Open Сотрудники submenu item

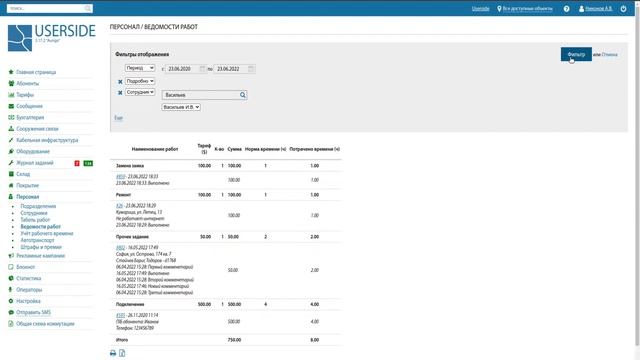click(34, 213)
